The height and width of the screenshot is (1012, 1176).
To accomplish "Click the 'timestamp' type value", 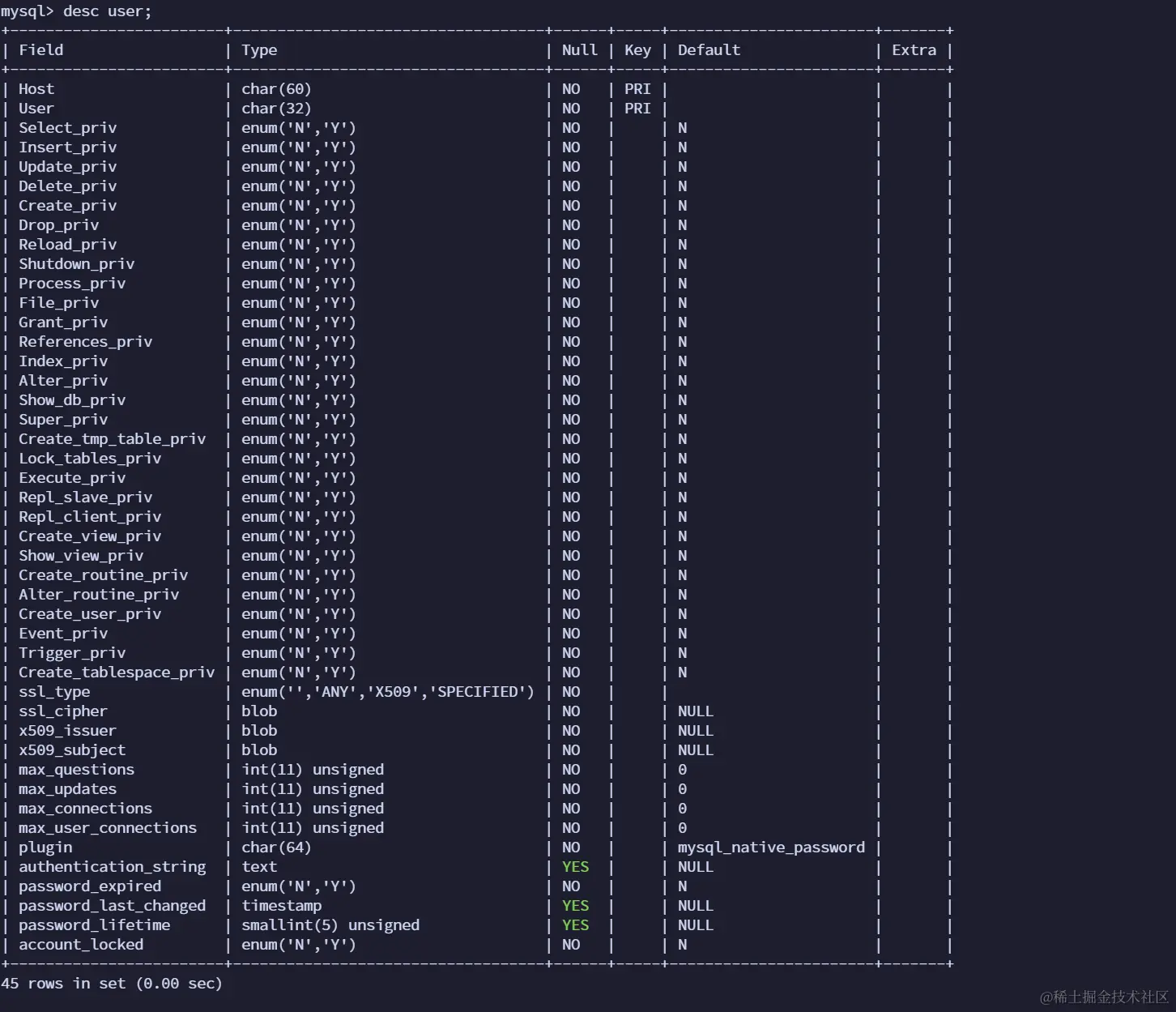I will tap(281, 906).
